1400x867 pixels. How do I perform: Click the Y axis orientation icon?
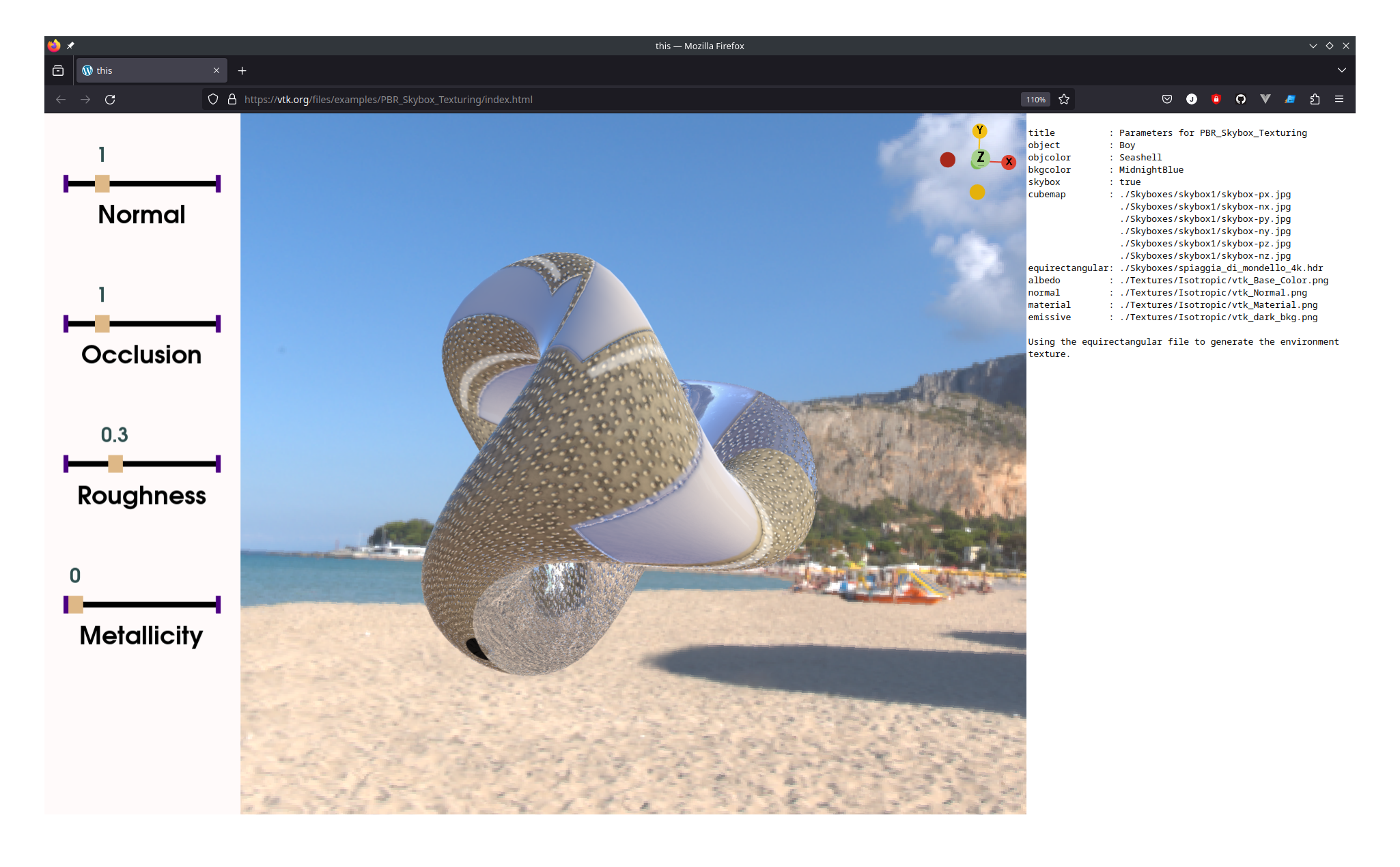pyautogui.click(x=979, y=130)
